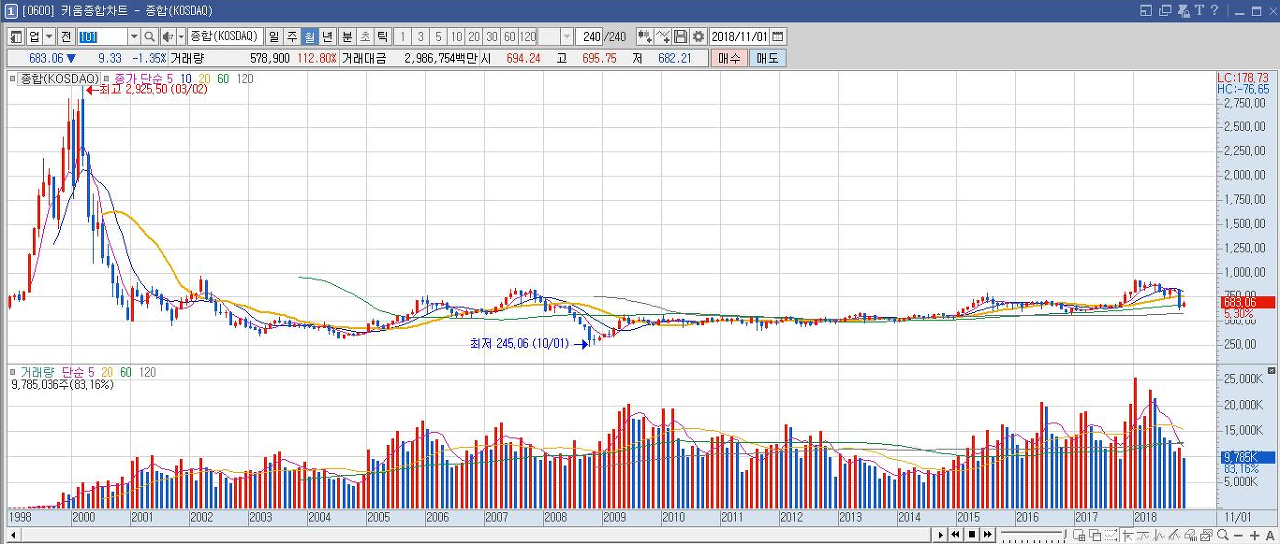The height and width of the screenshot is (544, 1280).
Task: Click the window layout icon in title bar
Action: tap(1146, 10)
